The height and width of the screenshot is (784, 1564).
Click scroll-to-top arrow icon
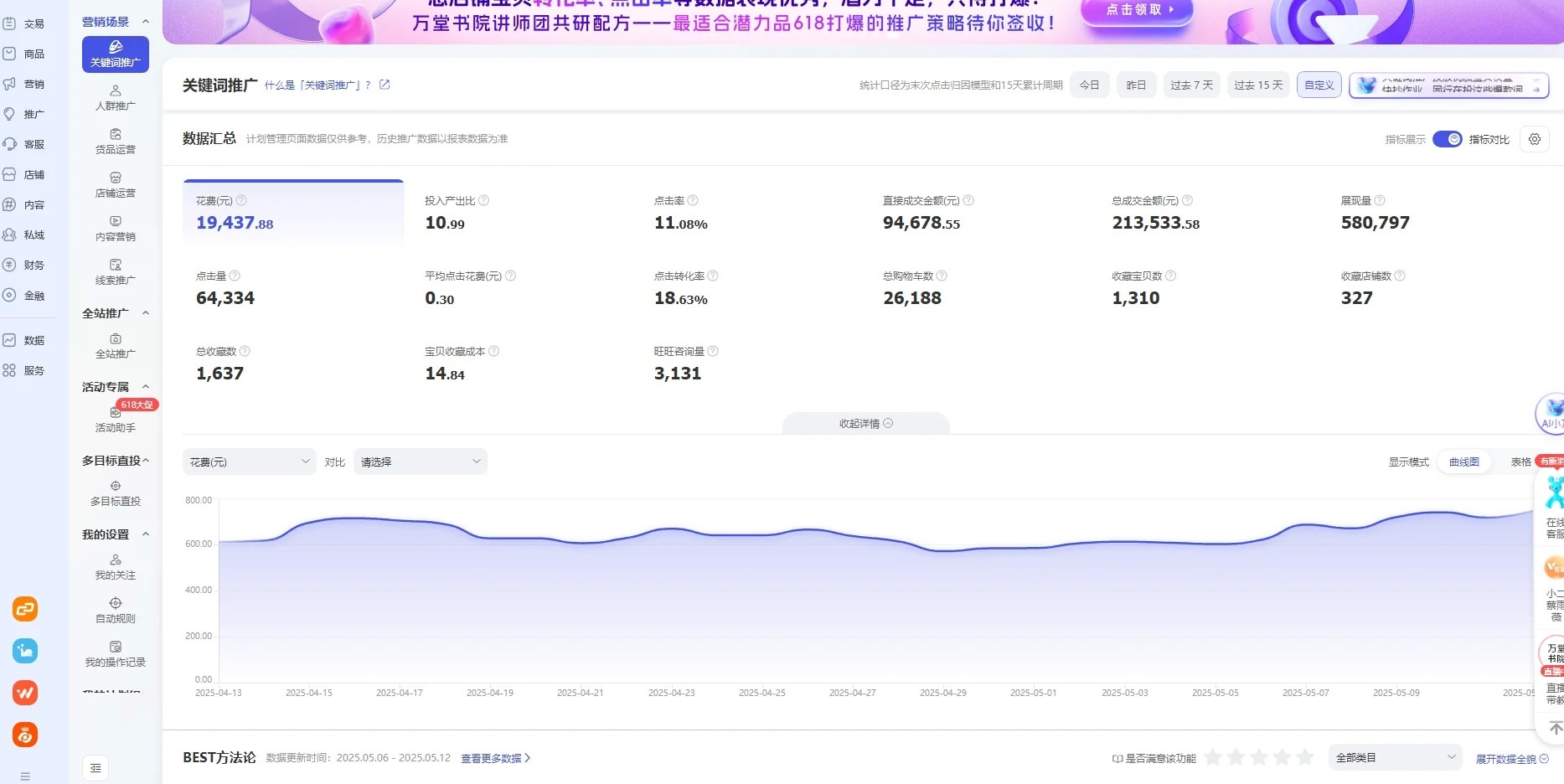click(x=1555, y=729)
